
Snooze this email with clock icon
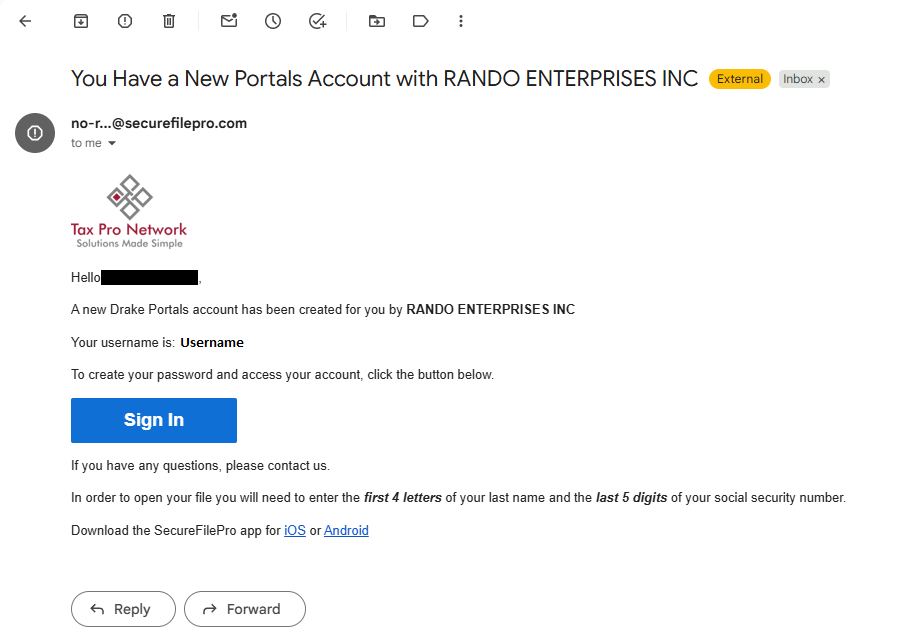[x=273, y=21]
